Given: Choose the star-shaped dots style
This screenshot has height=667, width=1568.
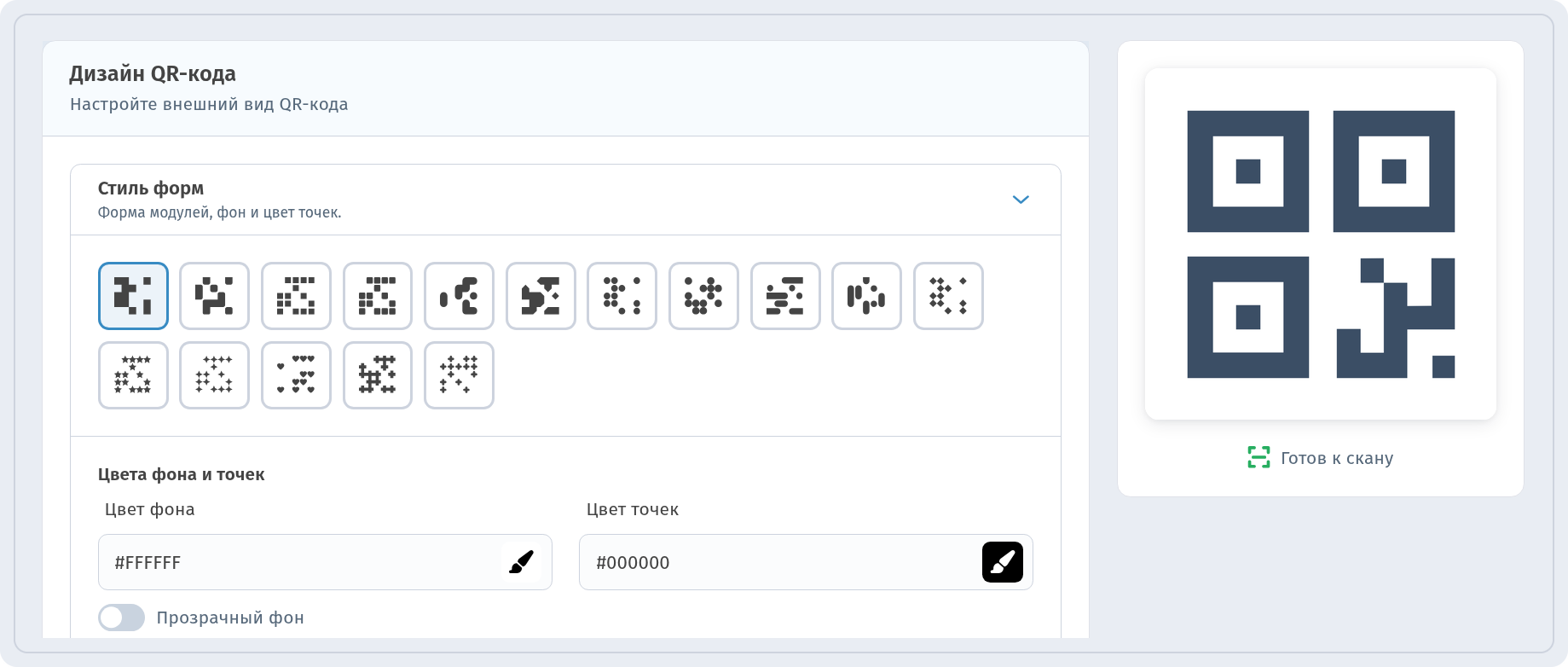Looking at the screenshot, I should 133,375.
